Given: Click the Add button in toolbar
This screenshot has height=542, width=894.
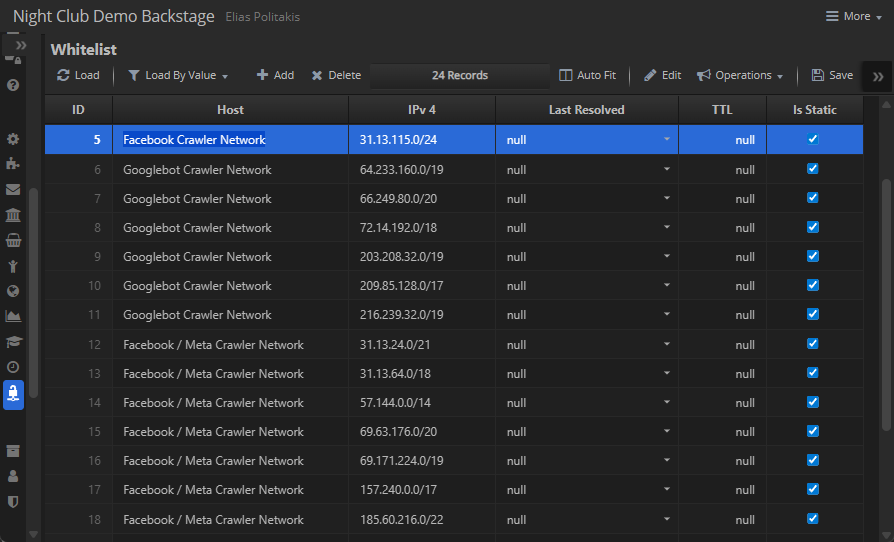Looking at the screenshot, I should coord(275,75).
